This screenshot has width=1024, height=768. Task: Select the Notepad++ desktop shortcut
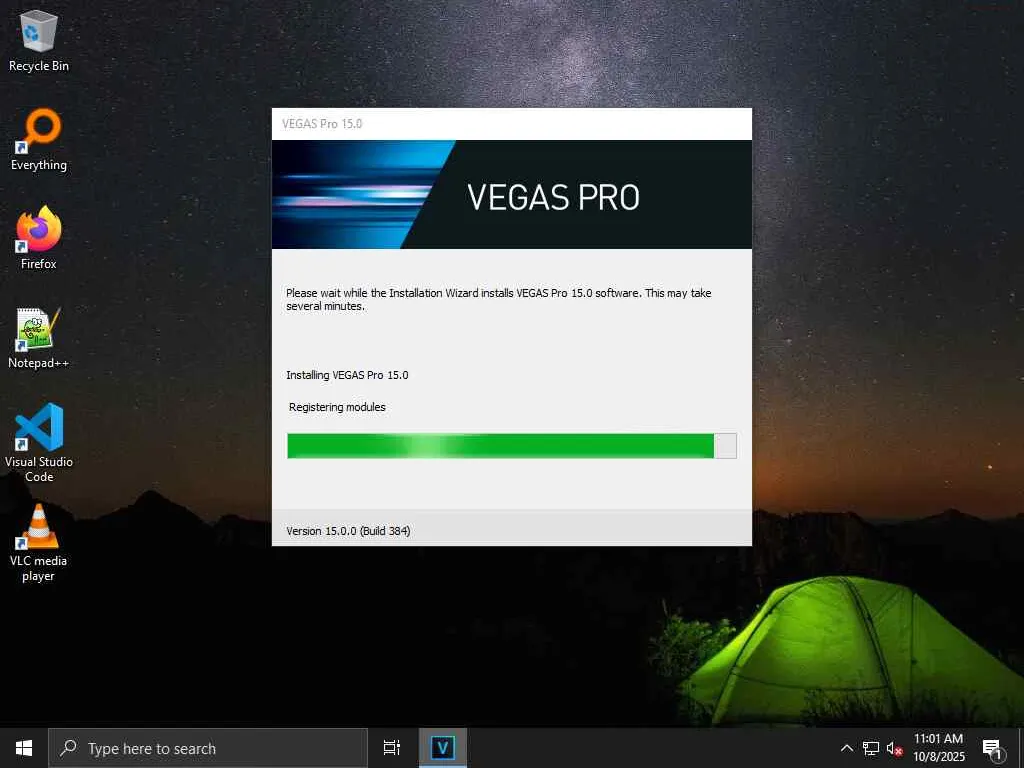pos(39,338)
